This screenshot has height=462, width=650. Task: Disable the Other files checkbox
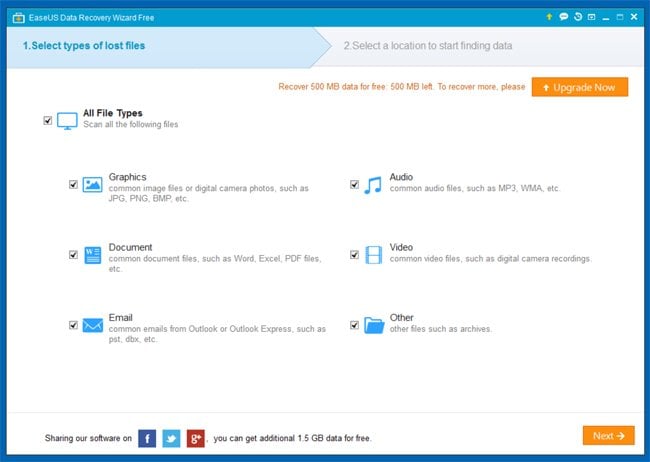354,325
